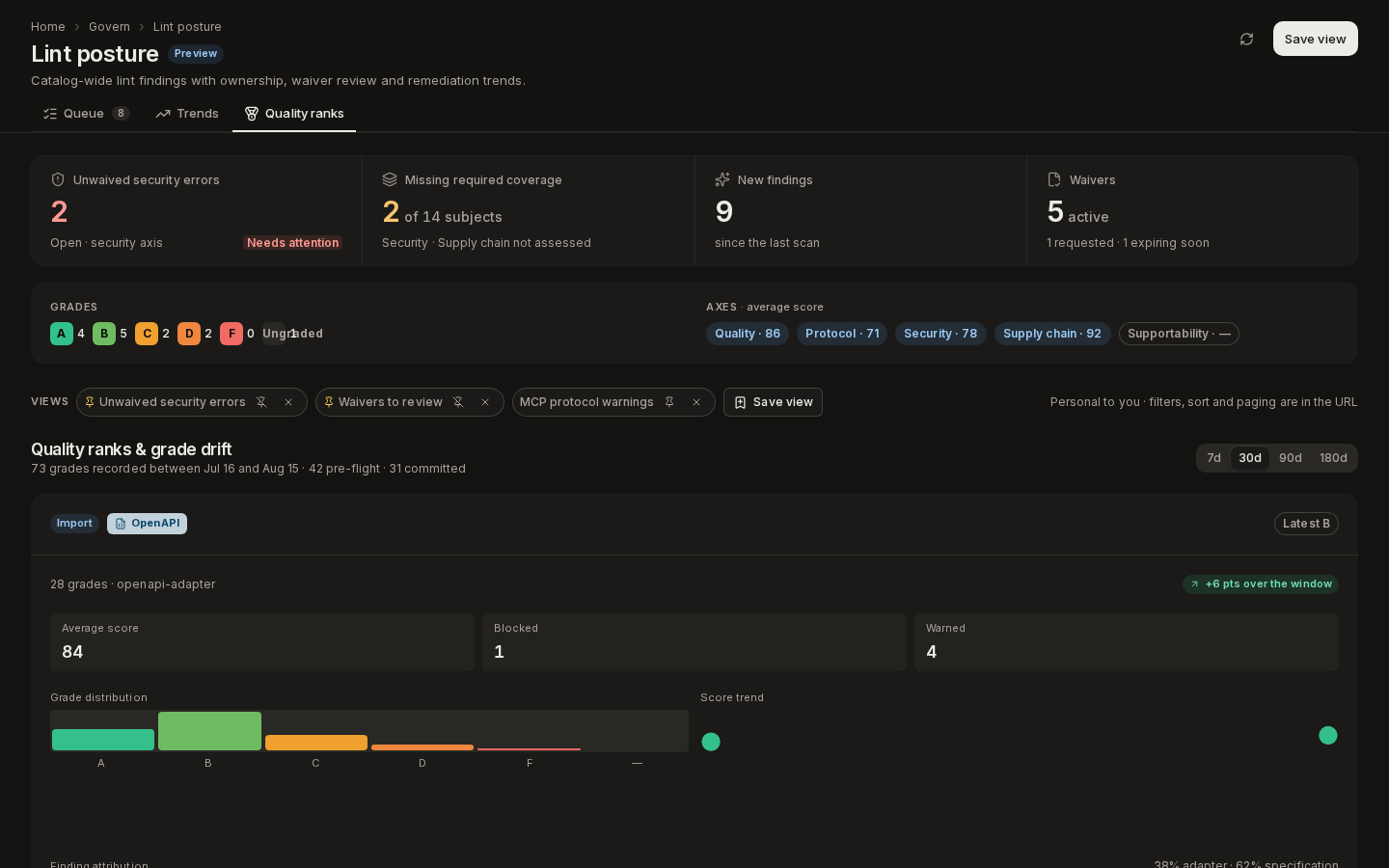Go to Home in the breadcrumb
Screen dimensions: 1389x868
pos(48,27)
